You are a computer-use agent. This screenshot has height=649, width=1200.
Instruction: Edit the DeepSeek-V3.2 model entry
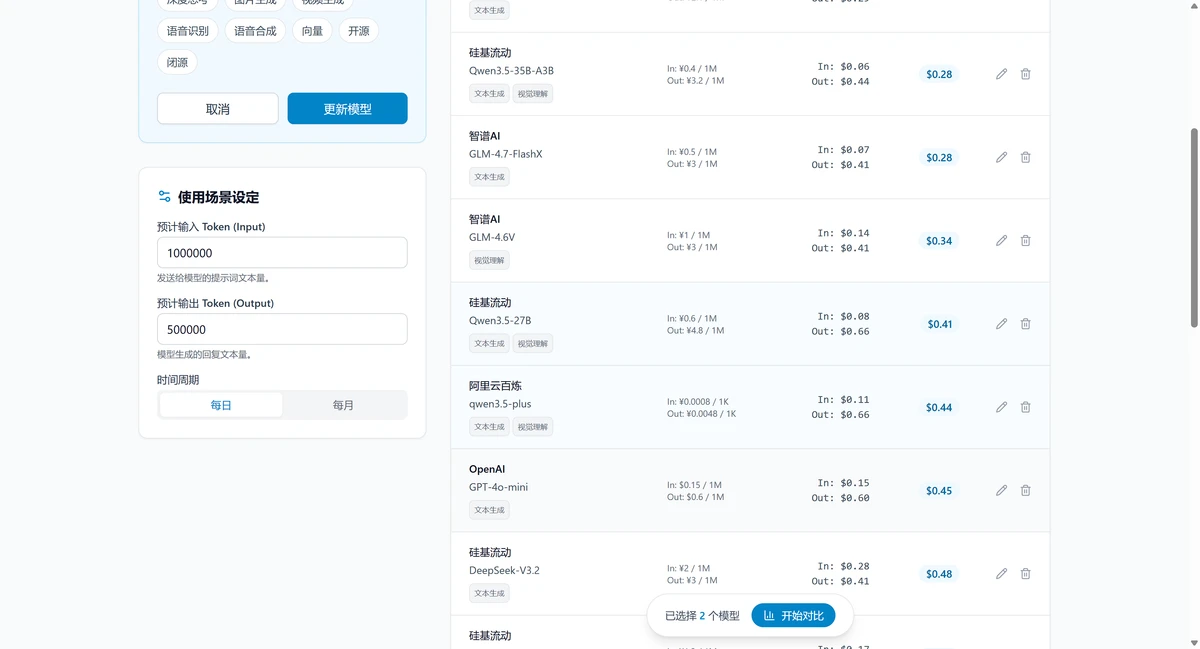[1001, 573]
